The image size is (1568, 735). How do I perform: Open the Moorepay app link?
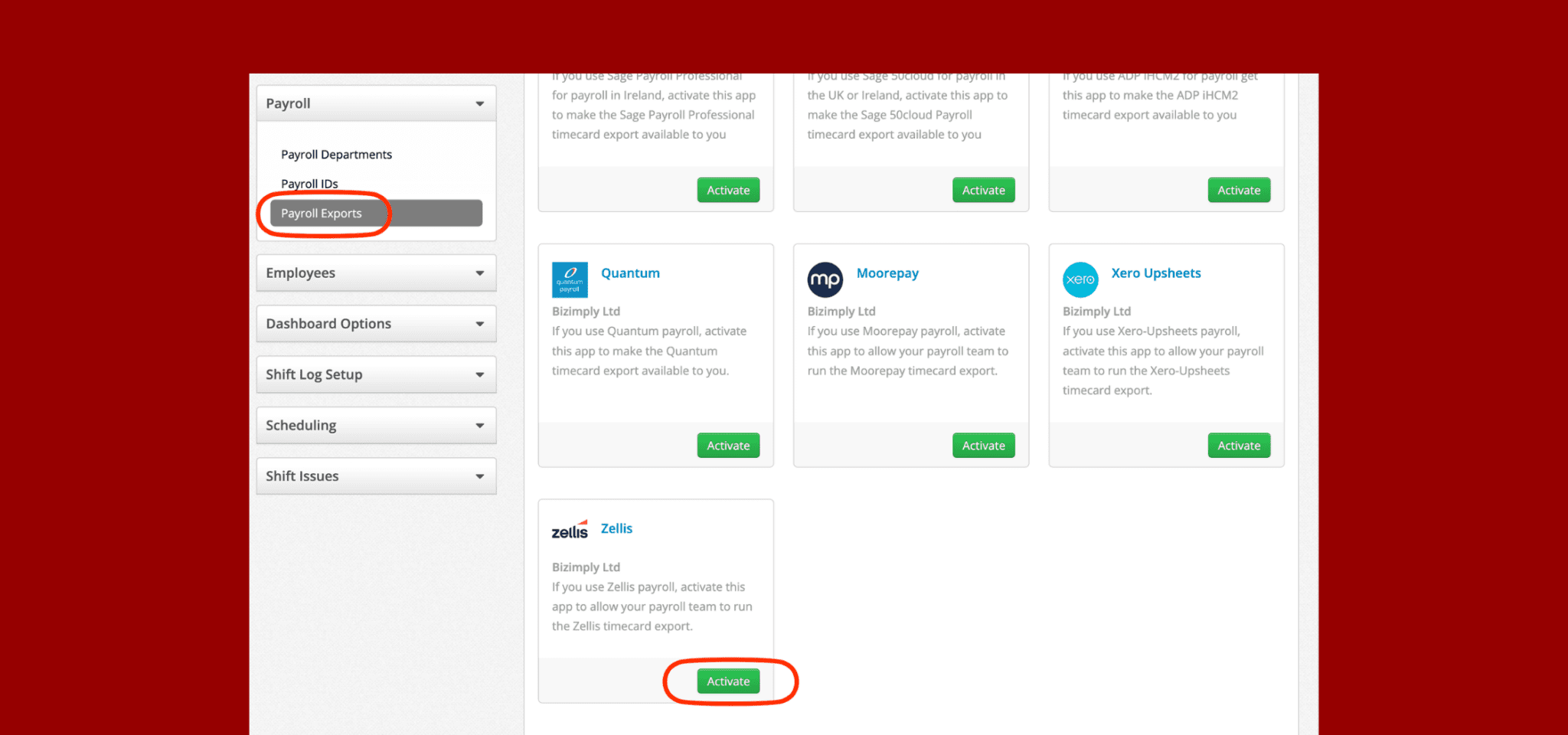pyautogui.click(x=887, y=273)
